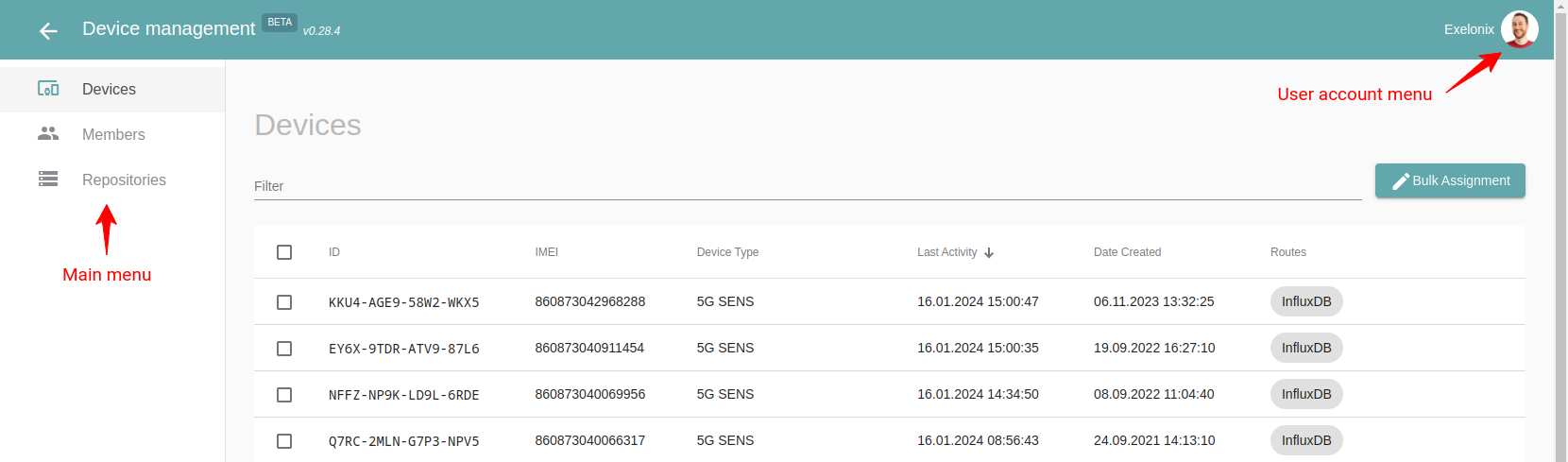Open Members in main menu

coord(112,135)
